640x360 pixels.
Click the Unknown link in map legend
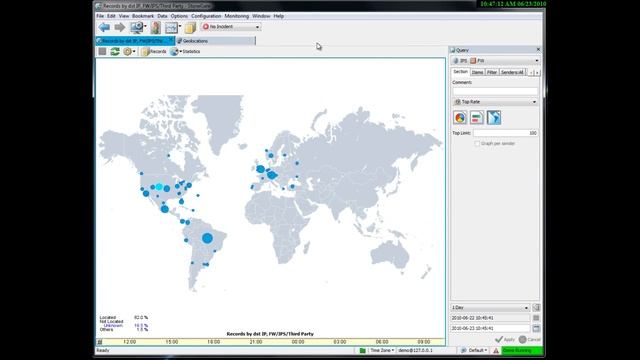point(113,326)
